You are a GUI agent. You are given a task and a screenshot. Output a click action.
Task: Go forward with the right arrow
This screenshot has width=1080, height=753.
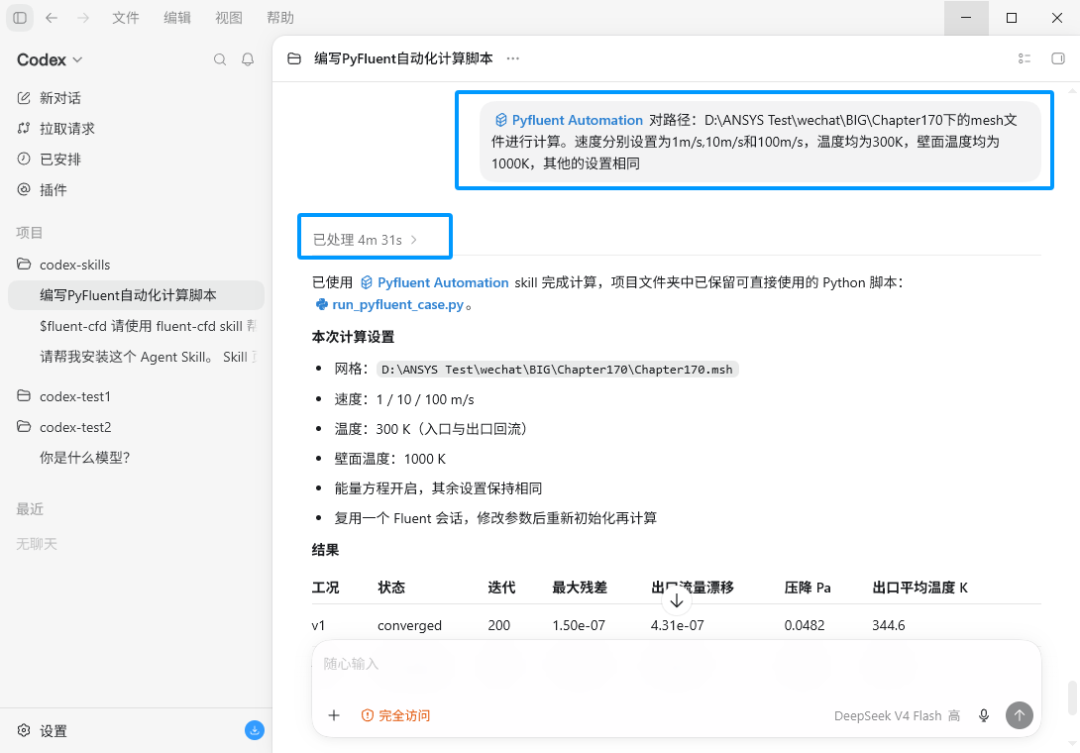point(83,18)
